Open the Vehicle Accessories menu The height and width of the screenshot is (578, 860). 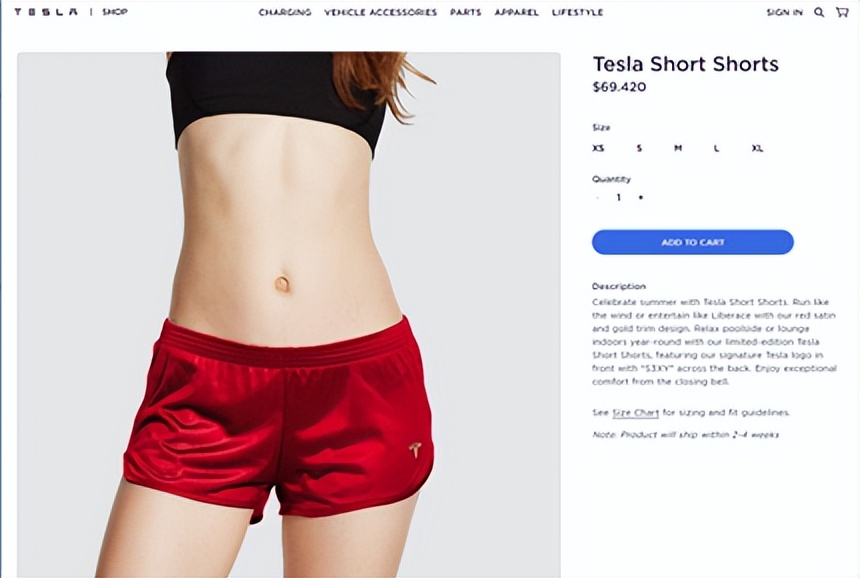pyautogui.click(x=380, y=12)
